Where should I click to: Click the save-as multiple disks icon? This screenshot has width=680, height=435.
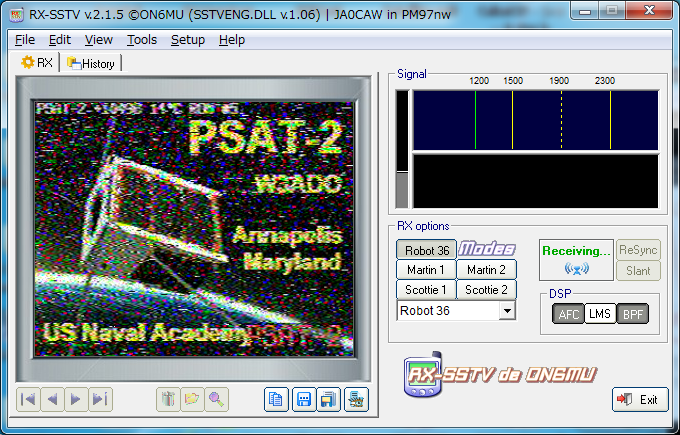click(x=329, y=399)
